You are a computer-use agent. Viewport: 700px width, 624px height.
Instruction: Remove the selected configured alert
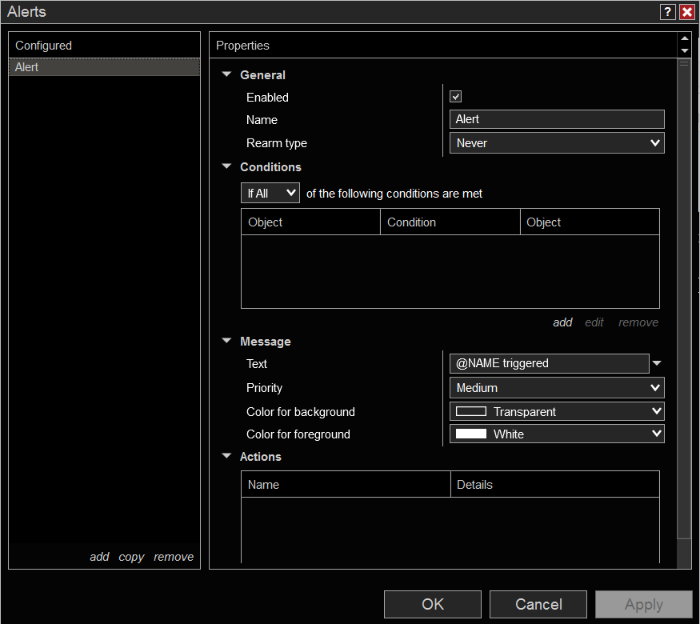(x=174, y=557)
